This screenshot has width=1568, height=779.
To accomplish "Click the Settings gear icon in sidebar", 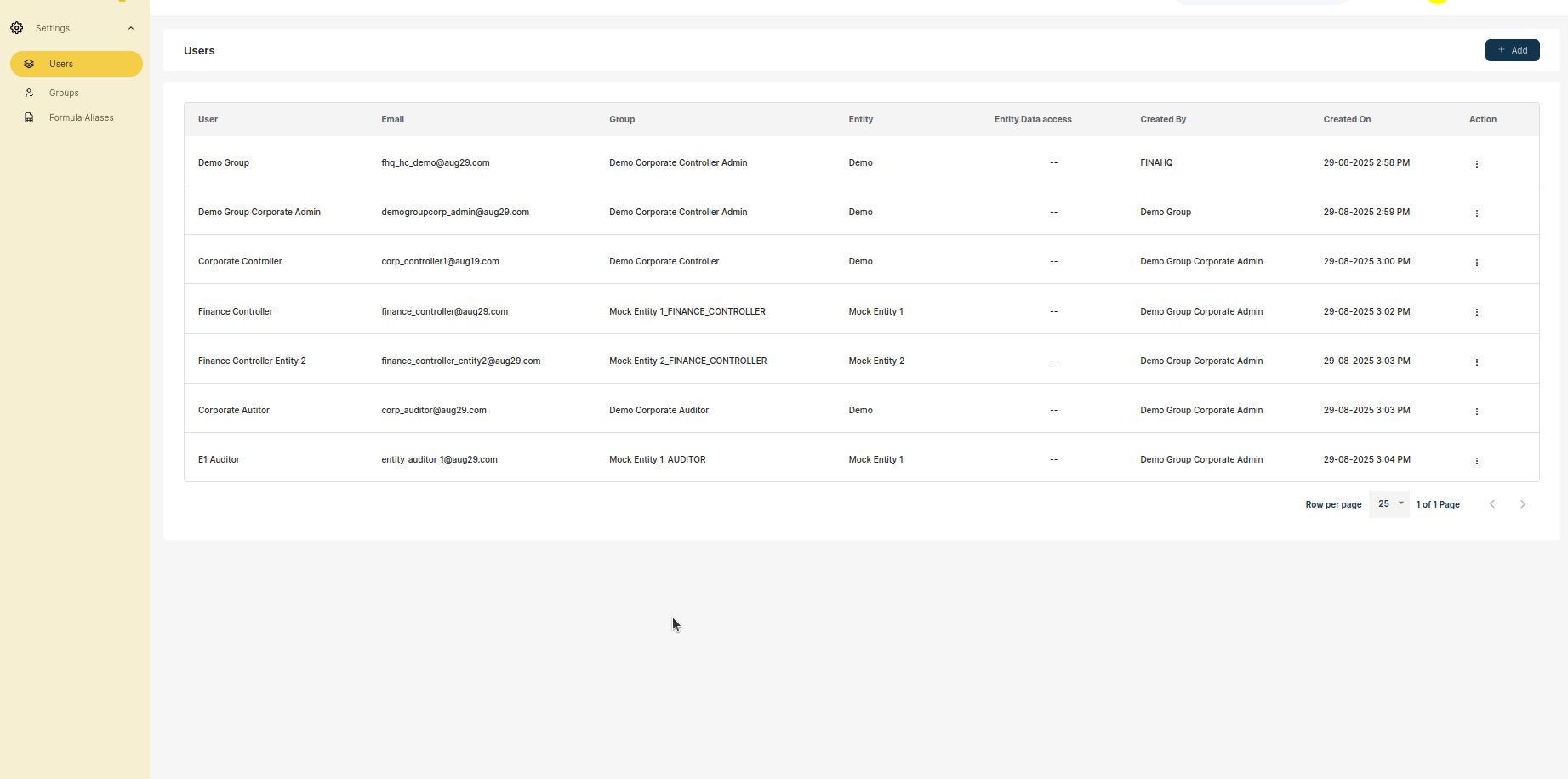I will 17,28.
